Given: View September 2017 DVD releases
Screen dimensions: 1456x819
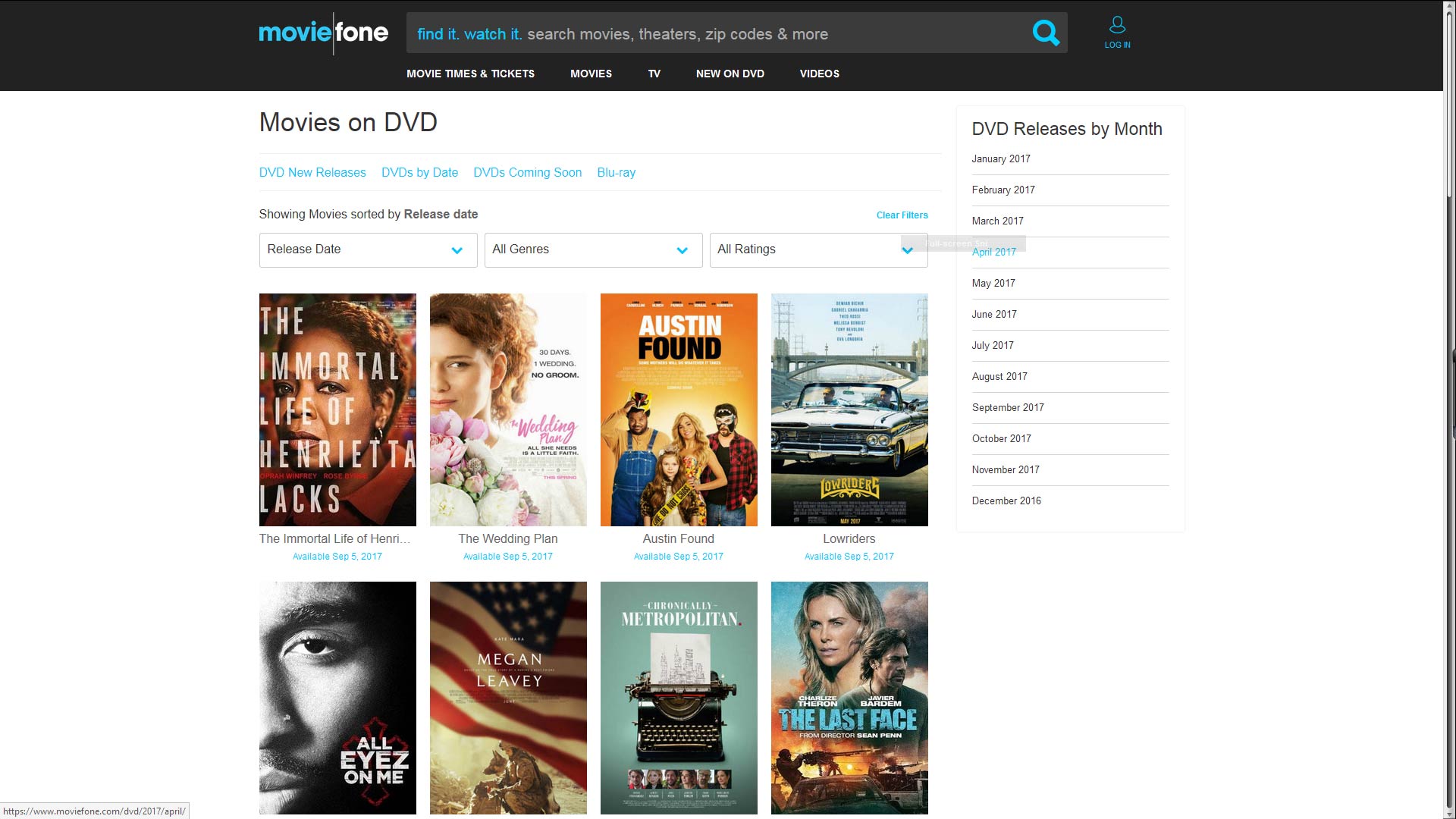Looking at the screenshot, I should coord(1008,407).
